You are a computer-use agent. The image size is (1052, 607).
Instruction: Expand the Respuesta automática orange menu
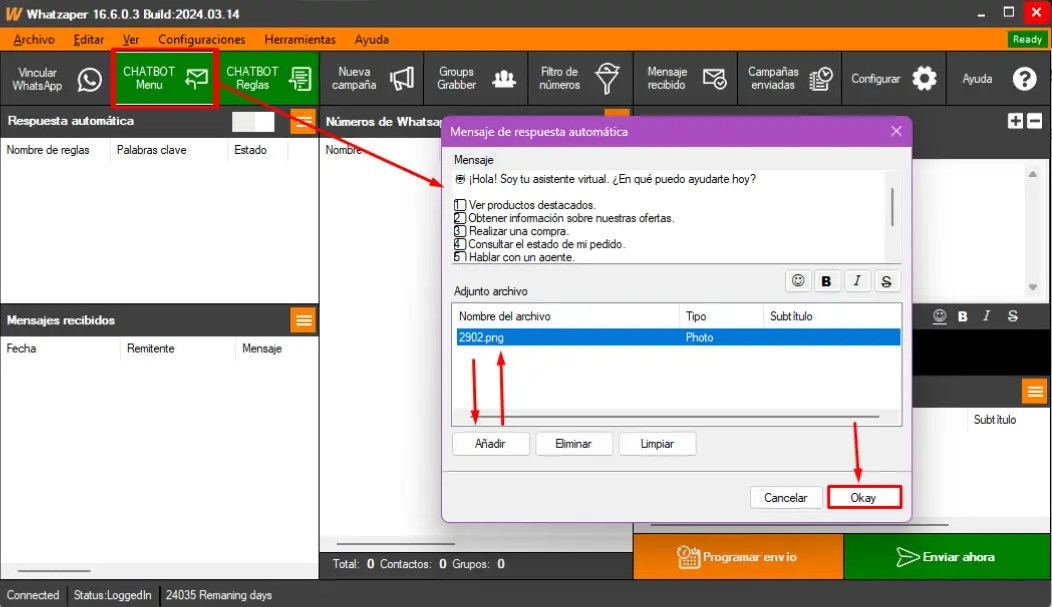click(302, 121)
